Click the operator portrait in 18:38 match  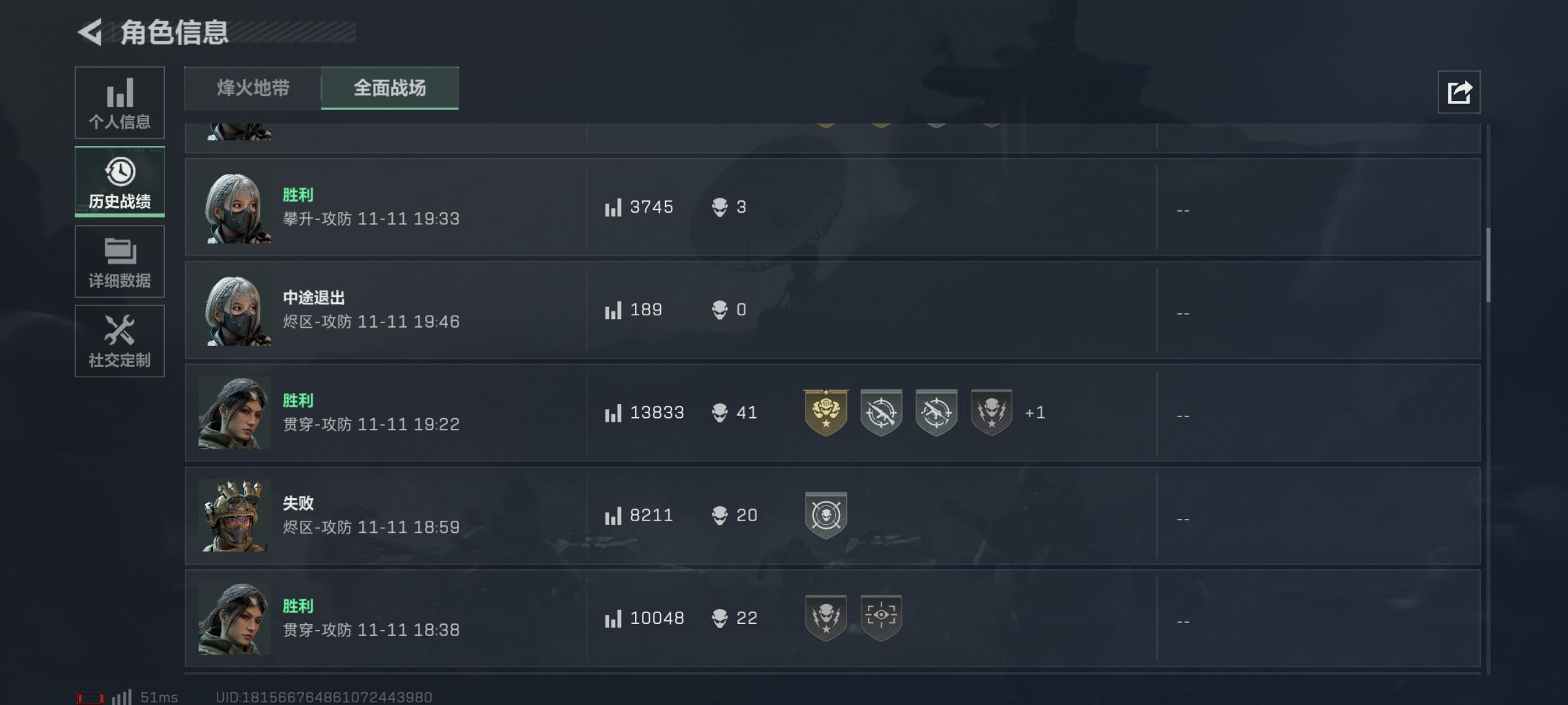pos(234,618)
